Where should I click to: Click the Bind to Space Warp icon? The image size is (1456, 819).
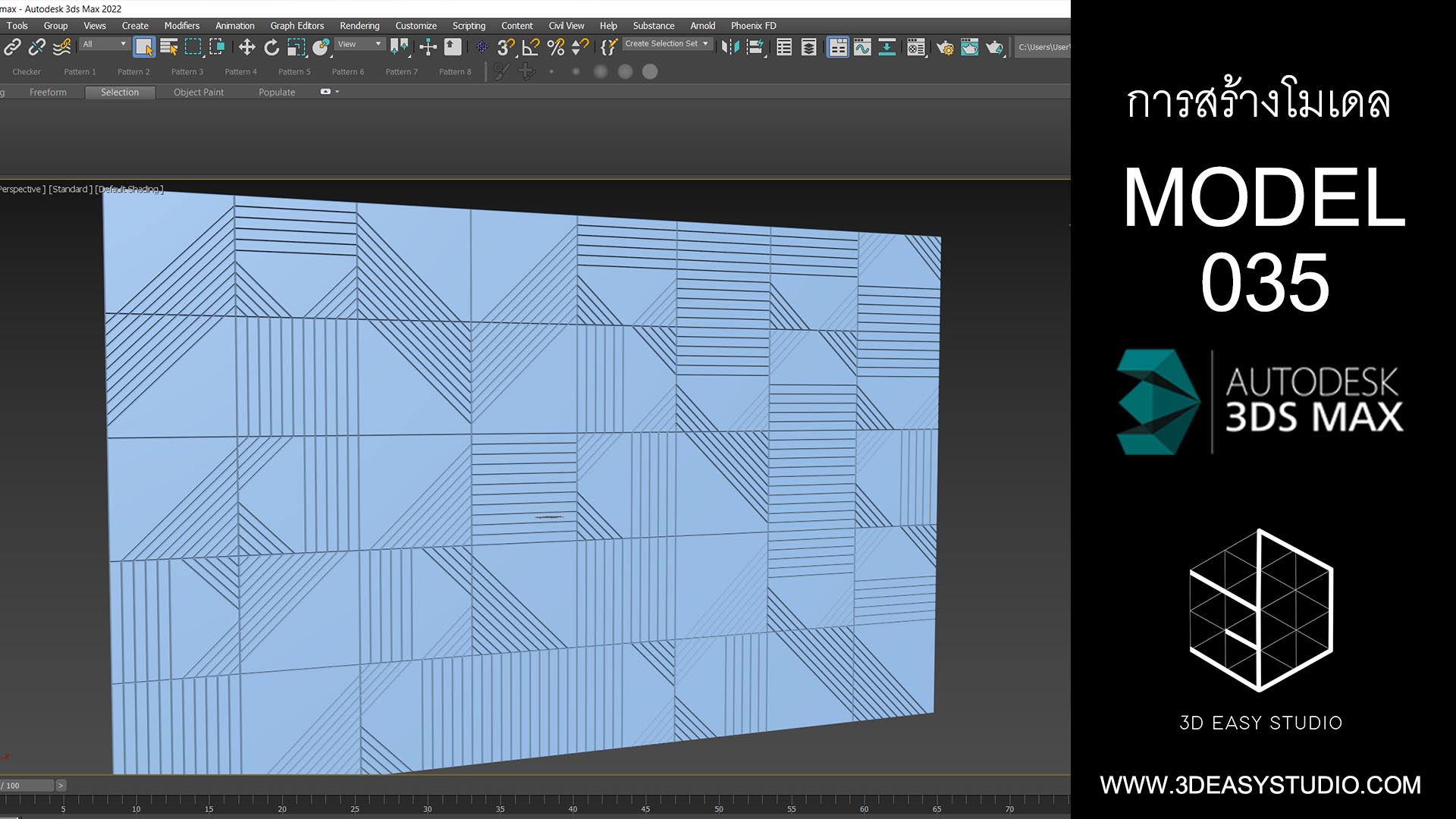pos(62,48)
